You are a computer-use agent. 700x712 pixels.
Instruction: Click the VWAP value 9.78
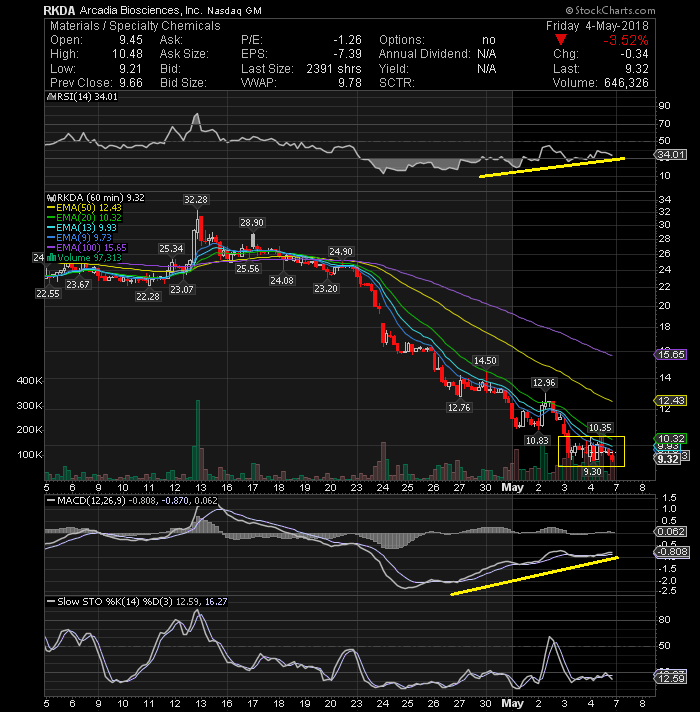point(350,83)
